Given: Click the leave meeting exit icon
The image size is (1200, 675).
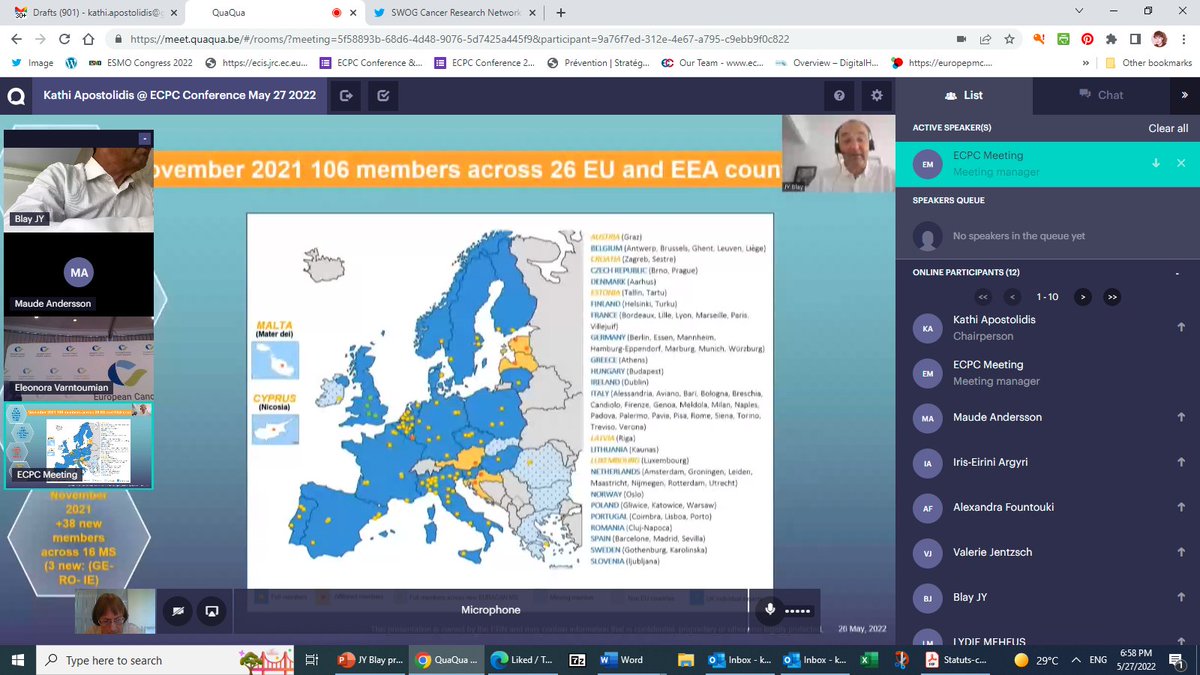Looking at the screenshot, I should (x=346, y=96).
